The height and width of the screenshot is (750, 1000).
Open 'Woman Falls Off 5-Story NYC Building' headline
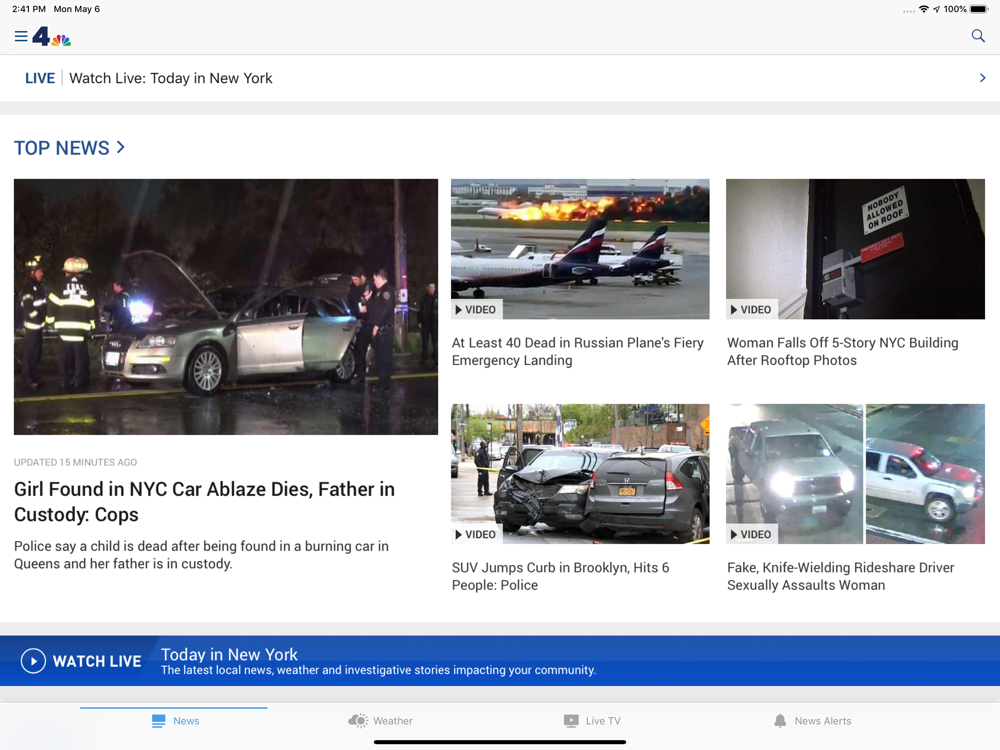pyautogui.click(x=842, y=351)
